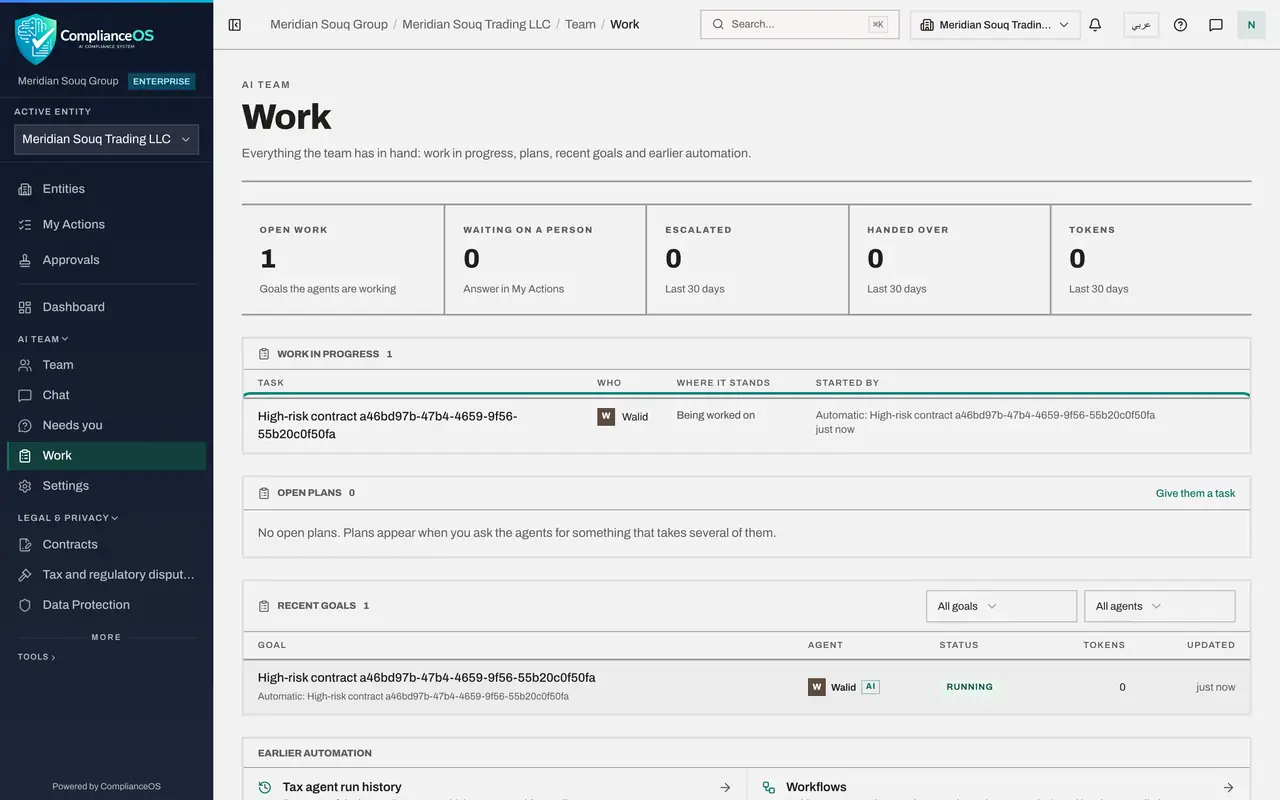Navigate to Dashboard
Image resolution: width=1280 pixels, height=800 pixels.
click(106, 307)
